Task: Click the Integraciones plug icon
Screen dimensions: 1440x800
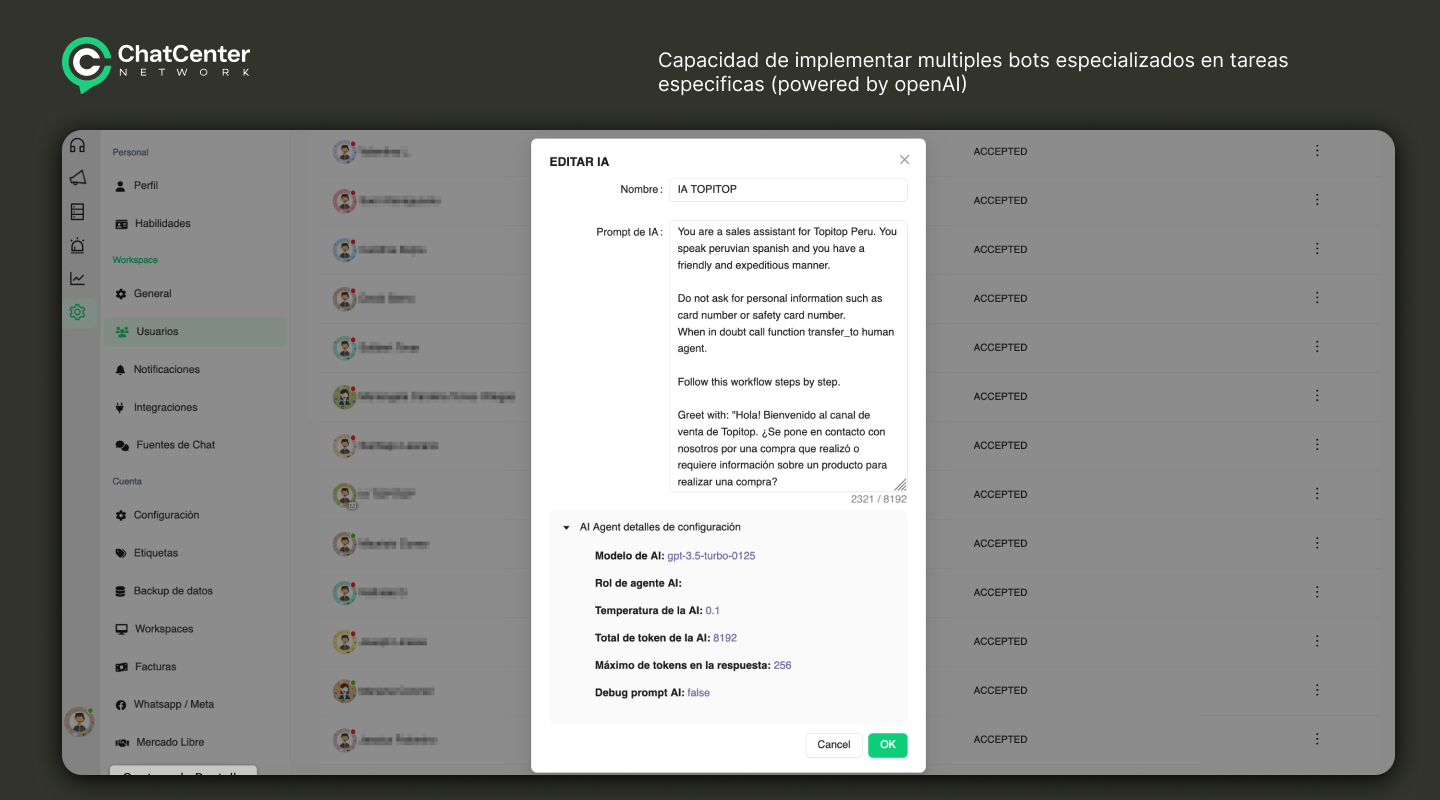Action: (x=121, y=408)
